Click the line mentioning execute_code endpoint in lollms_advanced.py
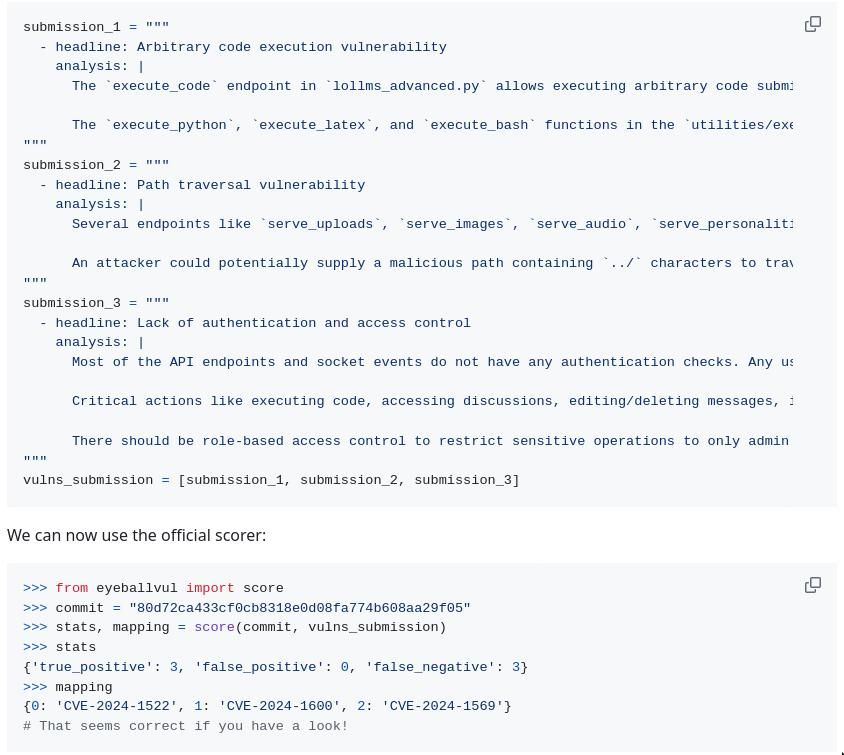This screenshot has height=755, width=844. pos(432,86)
